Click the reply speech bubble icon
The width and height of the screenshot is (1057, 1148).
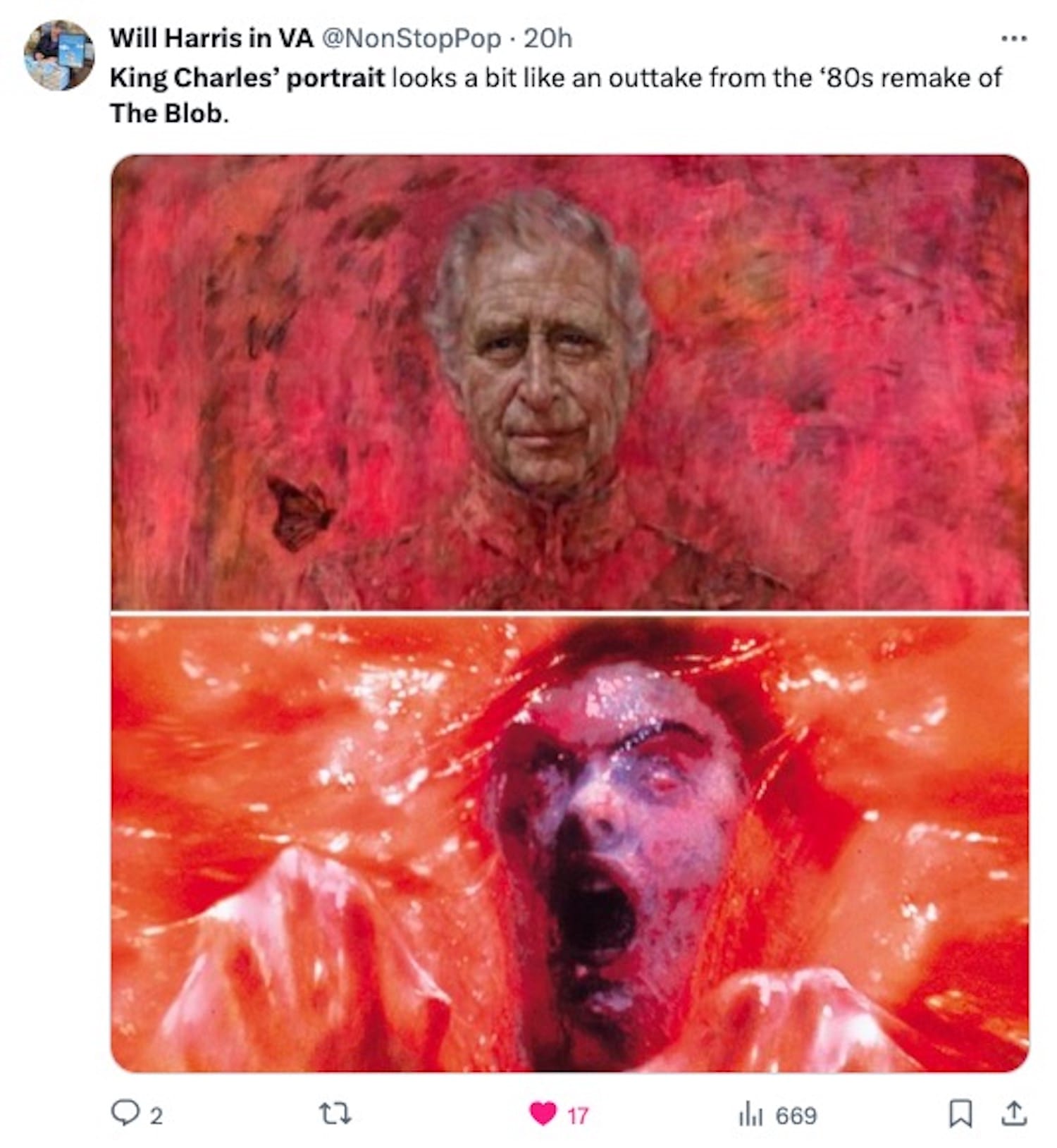point(125,1113)
